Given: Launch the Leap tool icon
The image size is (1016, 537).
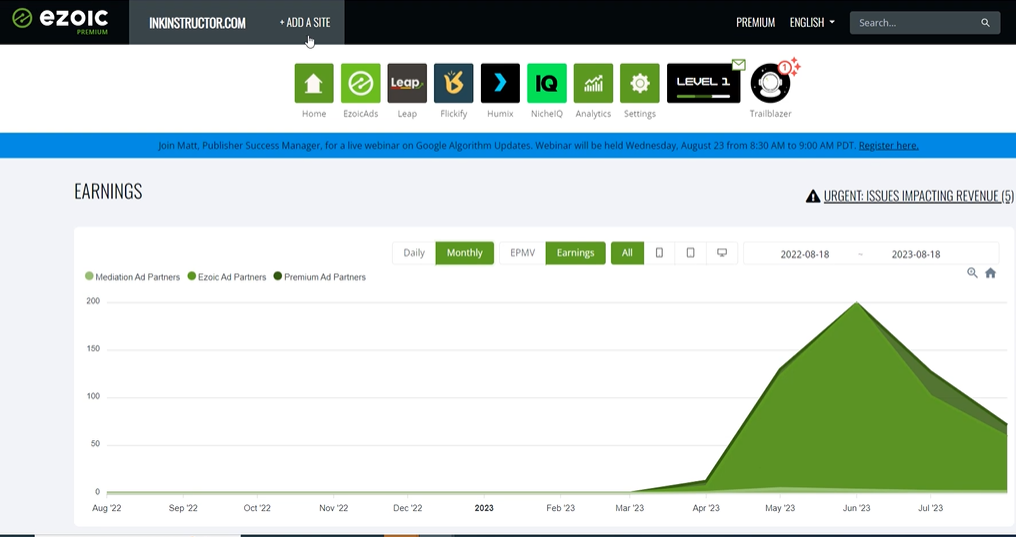Looking at the screenshot, I should [x=407, y=84].
